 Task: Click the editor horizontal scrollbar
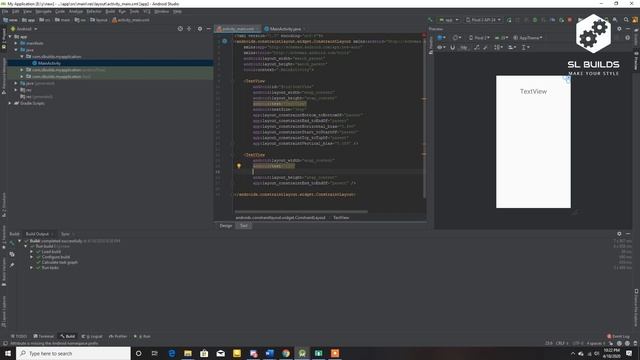pyautogui.click(x=301, y=212)
